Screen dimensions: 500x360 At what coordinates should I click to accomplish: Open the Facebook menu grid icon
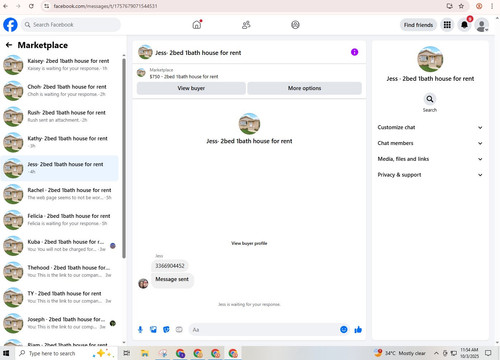pos(447,25)
